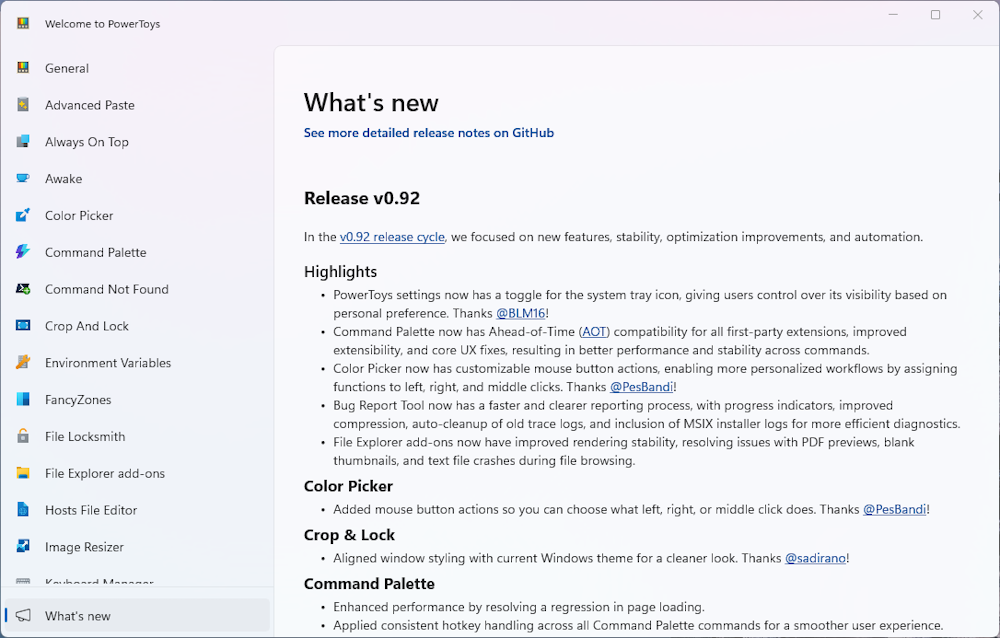Open the AOT link in Highlights

tap(594, 332)
